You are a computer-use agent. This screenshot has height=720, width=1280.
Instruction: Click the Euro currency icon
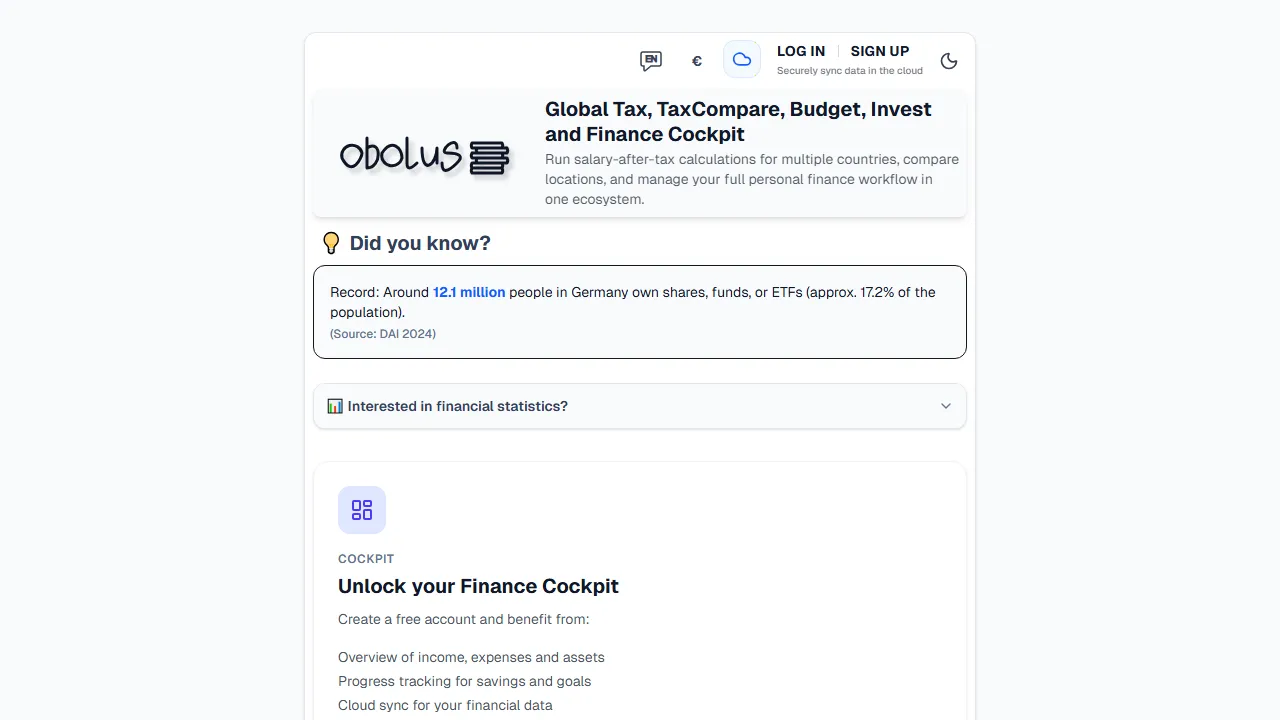tap(697, 61)
